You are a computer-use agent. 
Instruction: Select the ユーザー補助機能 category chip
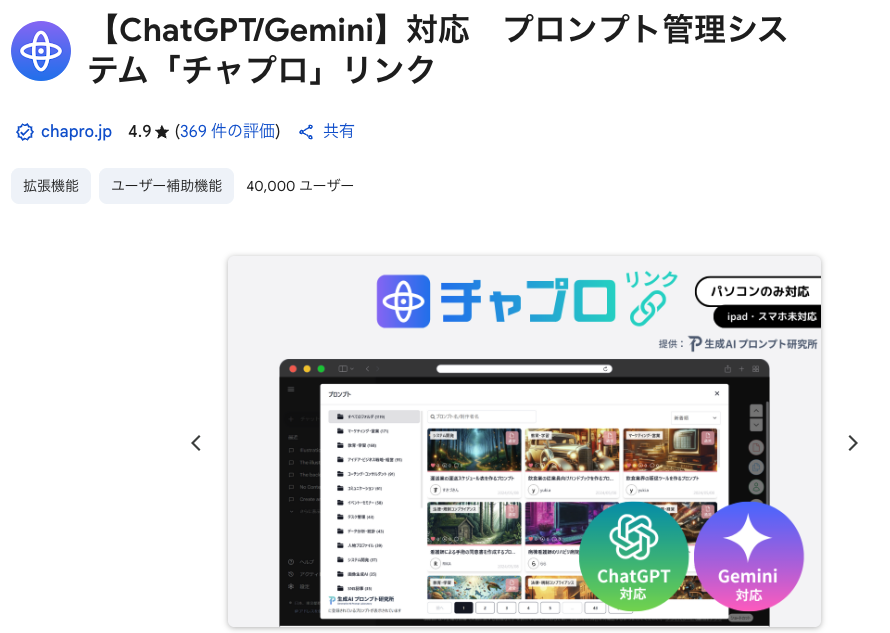tap(166, 186)
